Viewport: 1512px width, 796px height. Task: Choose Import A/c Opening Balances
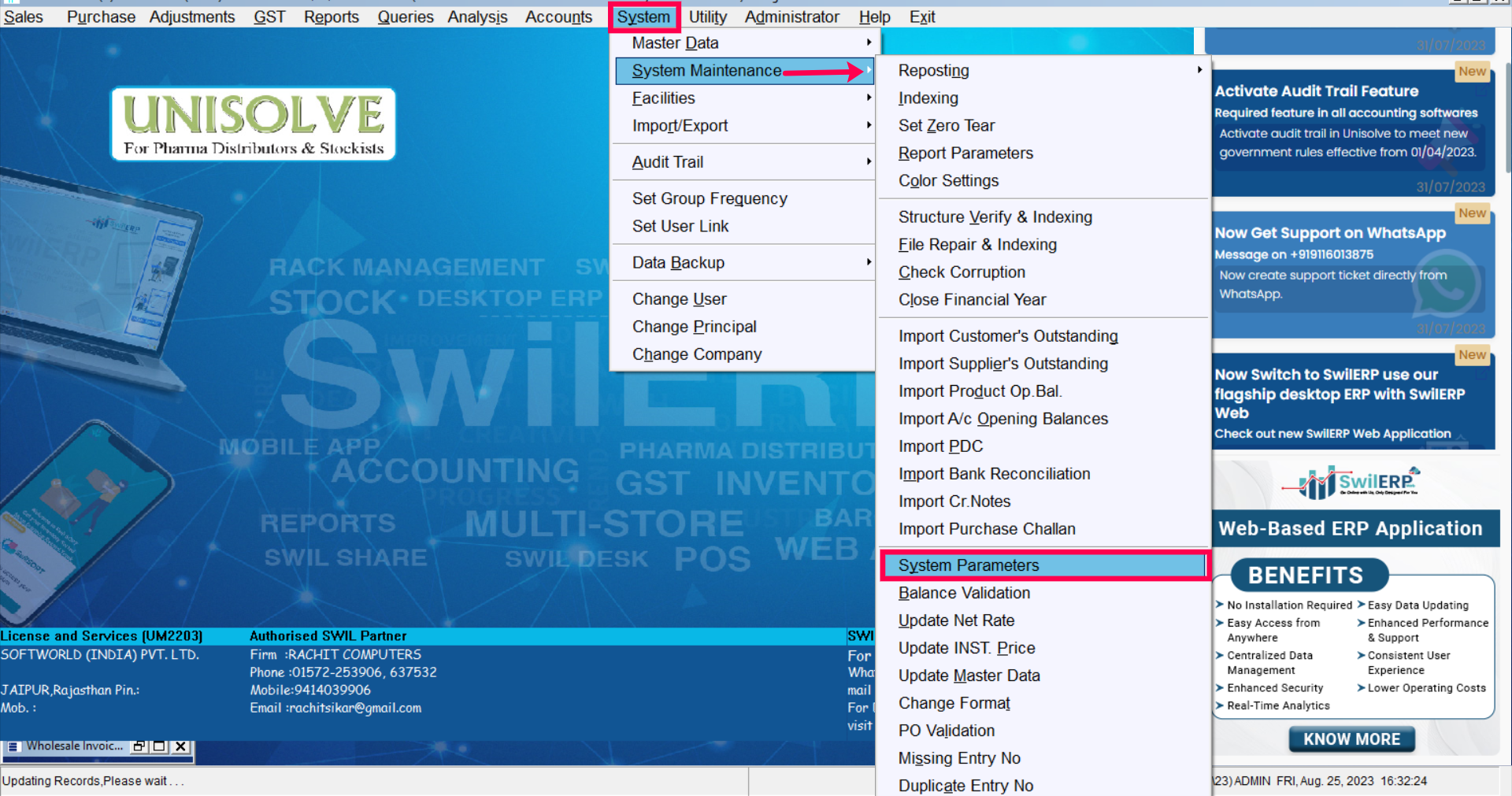pyautogui.click(x=1044, y=418)
